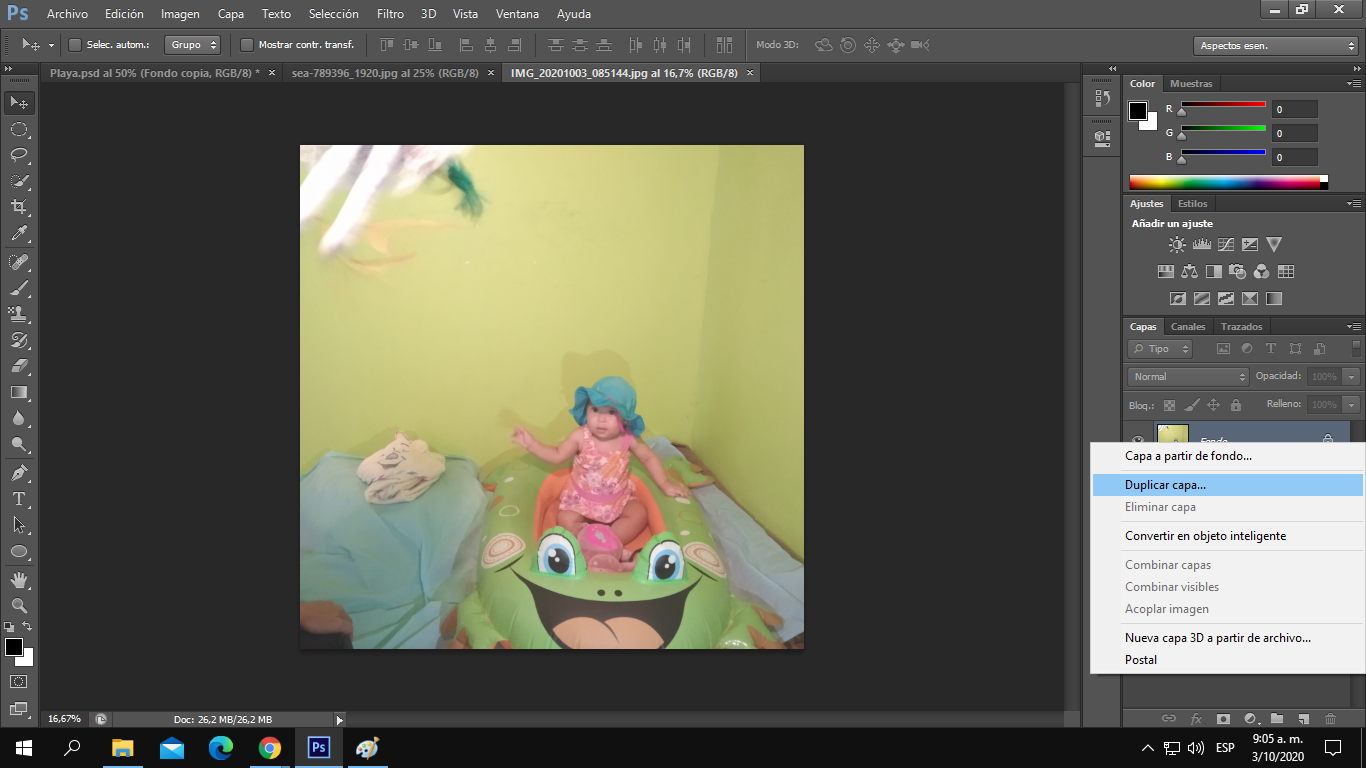Select the Crop tool
Screen dimensions: 1366x768
(x=19, y=207)
